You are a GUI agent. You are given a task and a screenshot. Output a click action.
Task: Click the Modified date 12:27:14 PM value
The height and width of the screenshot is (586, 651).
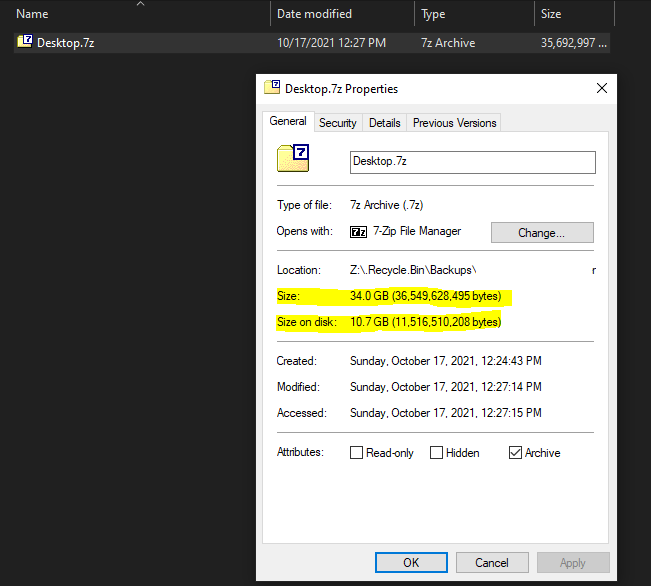pos(445,387)
